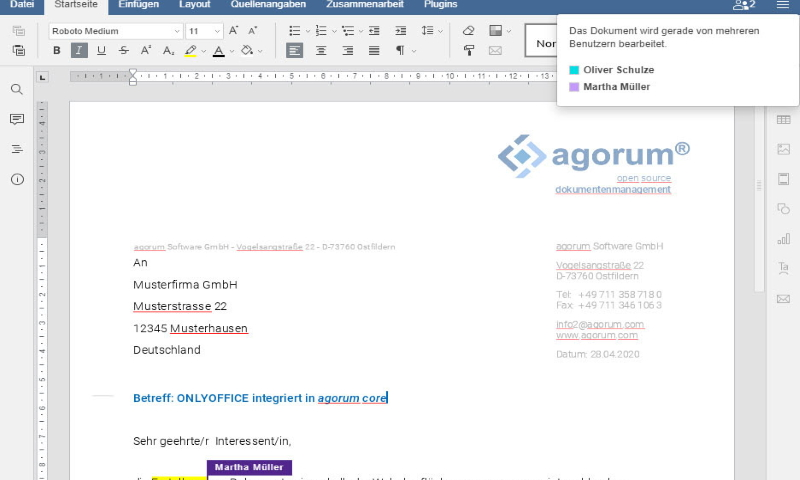The image size is (800, 480).
Task: Insert a numbered list
Action: pos(321,31)
